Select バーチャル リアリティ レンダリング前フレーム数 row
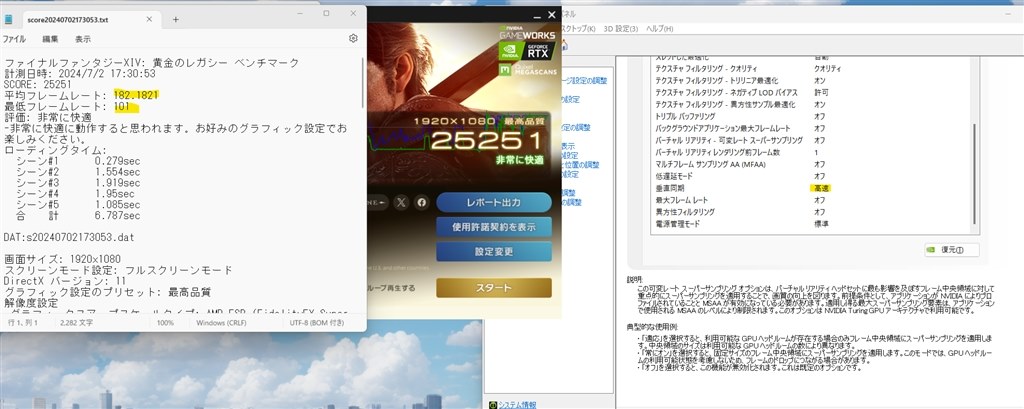This screenshot has height=409, width=1024. (812, 152)
